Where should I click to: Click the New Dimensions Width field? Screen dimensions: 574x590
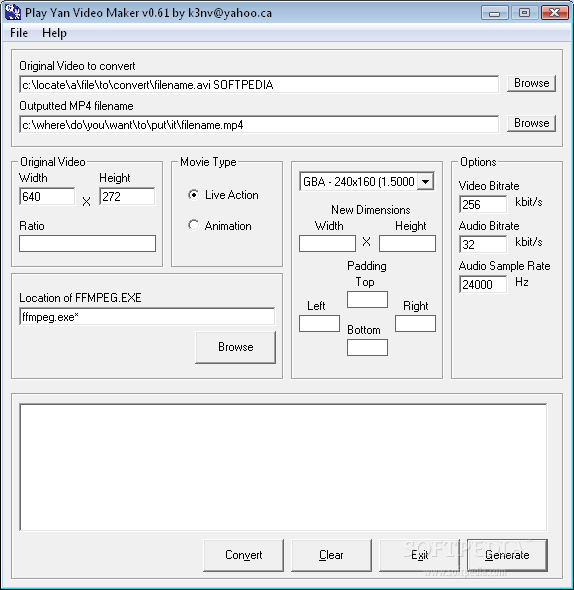click(x=327, y=243)
